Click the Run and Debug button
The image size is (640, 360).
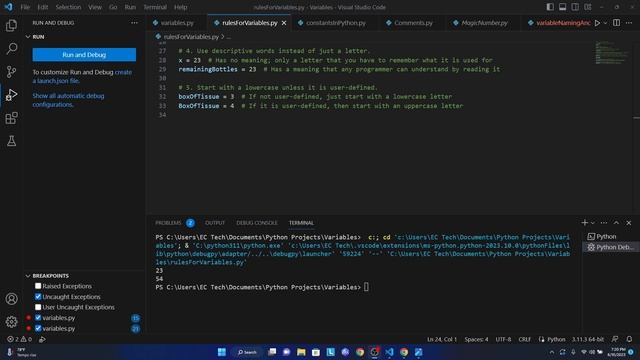84,55
